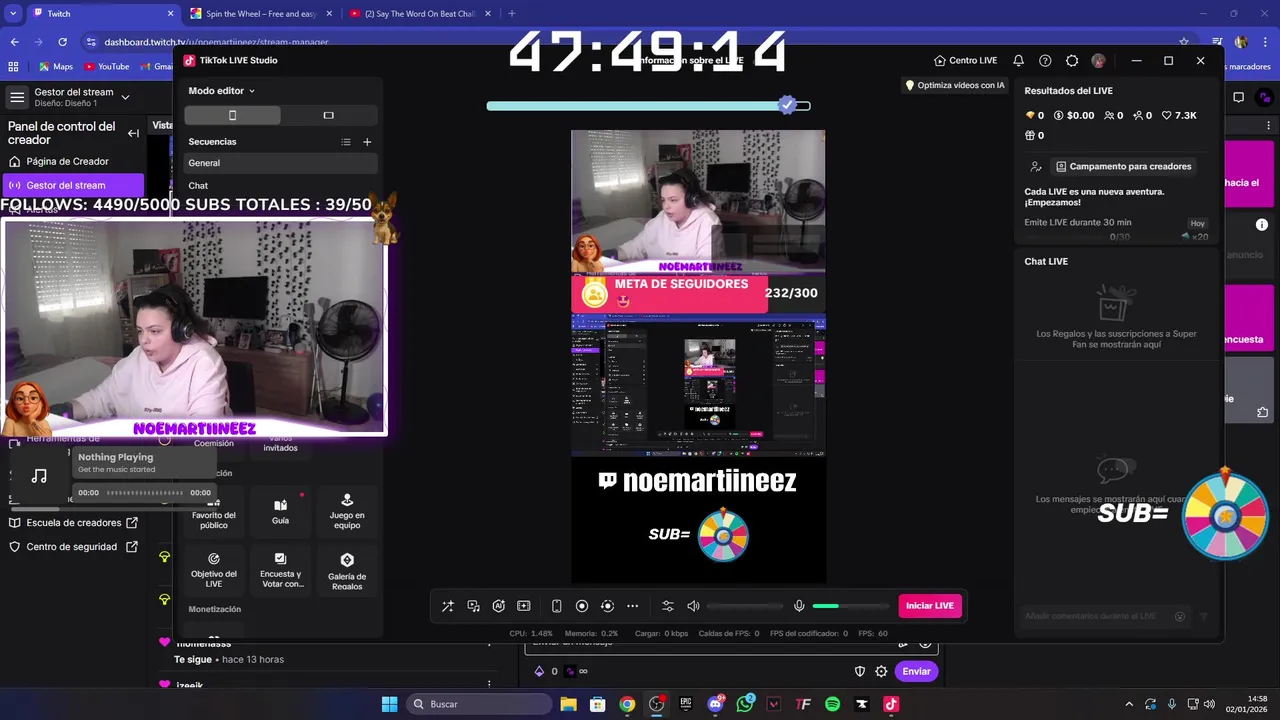Click the Chrome back arrow

click(x=15, y=42)
